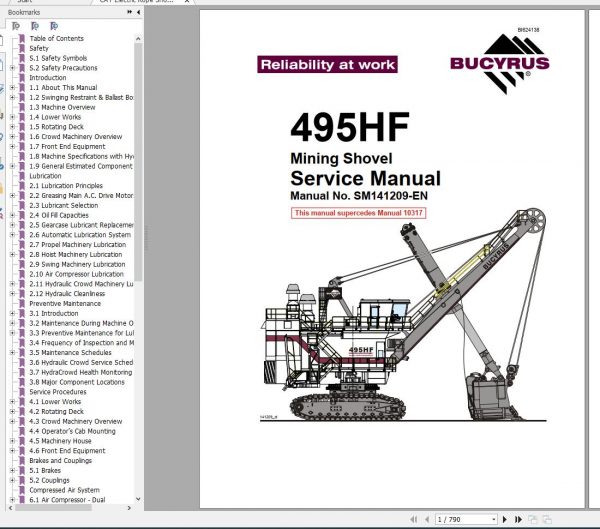
Task: Expand the 4.2 Rotating Deck bookmark
Action: [12, 411]
